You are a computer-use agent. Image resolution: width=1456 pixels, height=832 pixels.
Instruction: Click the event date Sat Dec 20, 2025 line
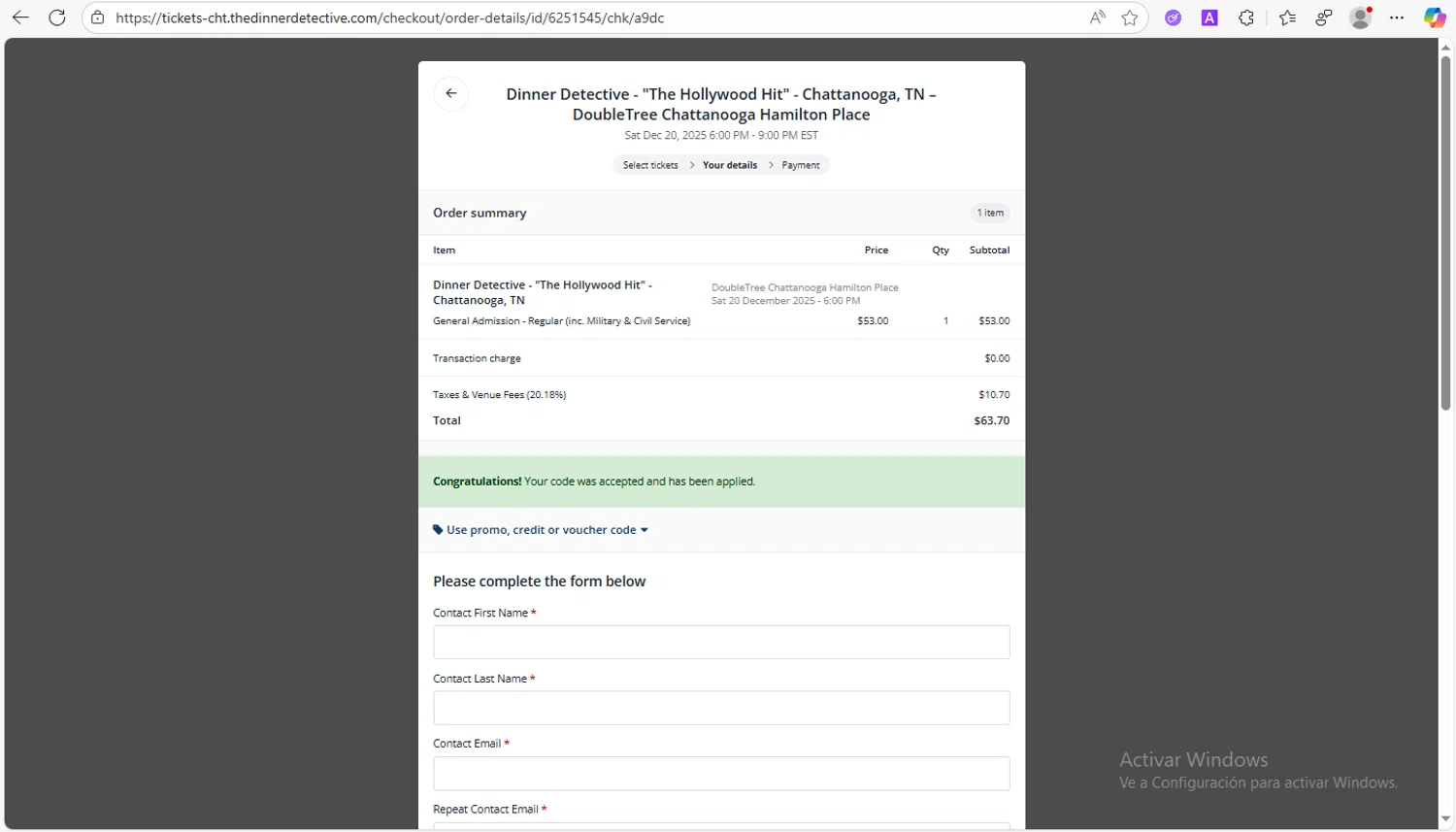click(x=721, y=135)
